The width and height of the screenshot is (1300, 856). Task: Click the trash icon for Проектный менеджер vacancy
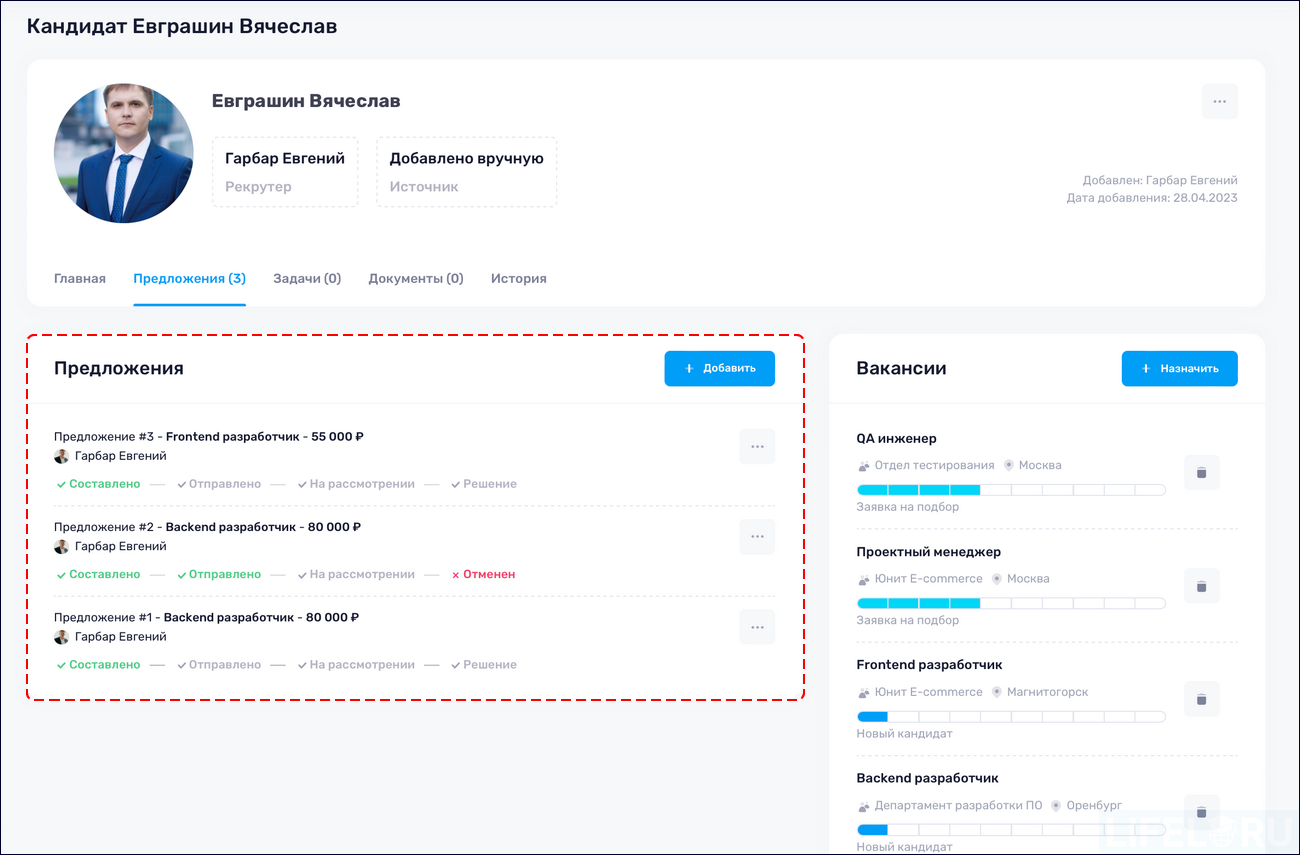tap(1201, 586)
